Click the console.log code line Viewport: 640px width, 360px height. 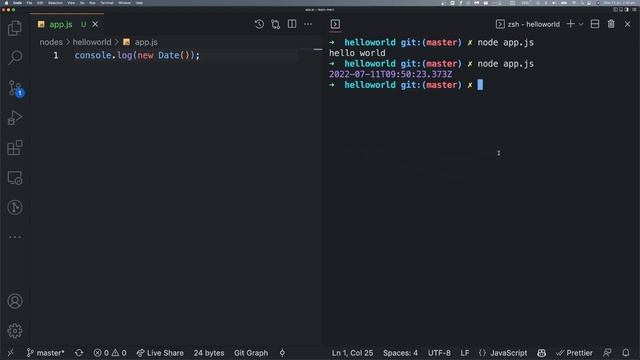pos(137,55)
